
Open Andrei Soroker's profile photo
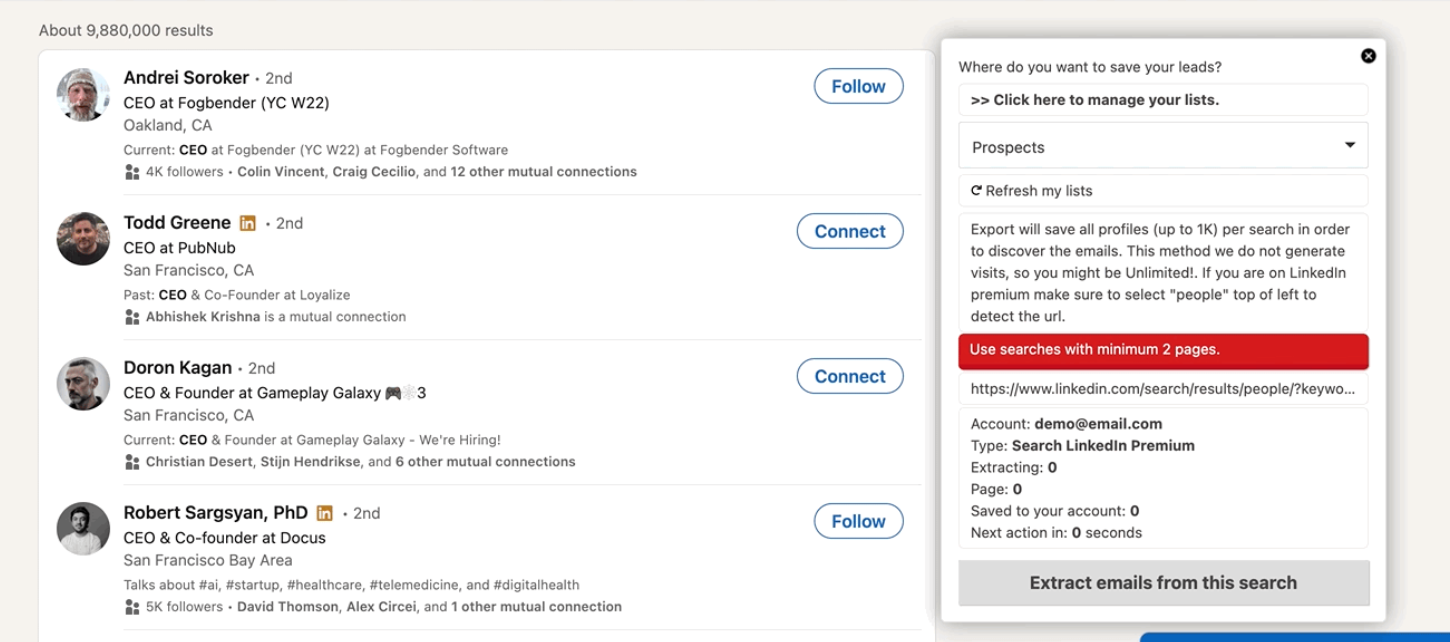coord(83,94)
